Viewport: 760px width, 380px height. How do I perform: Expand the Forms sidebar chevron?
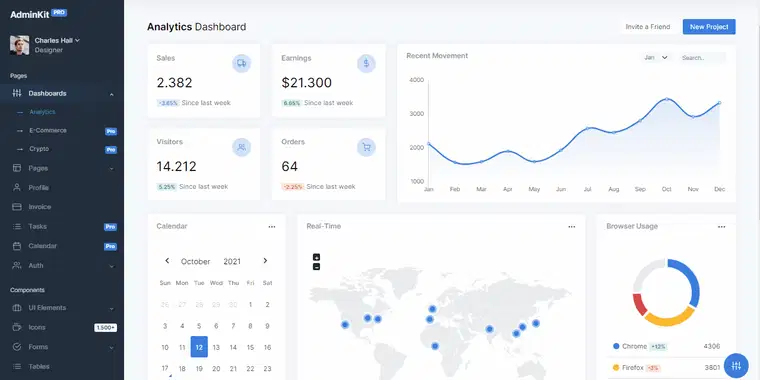(111, 348)
